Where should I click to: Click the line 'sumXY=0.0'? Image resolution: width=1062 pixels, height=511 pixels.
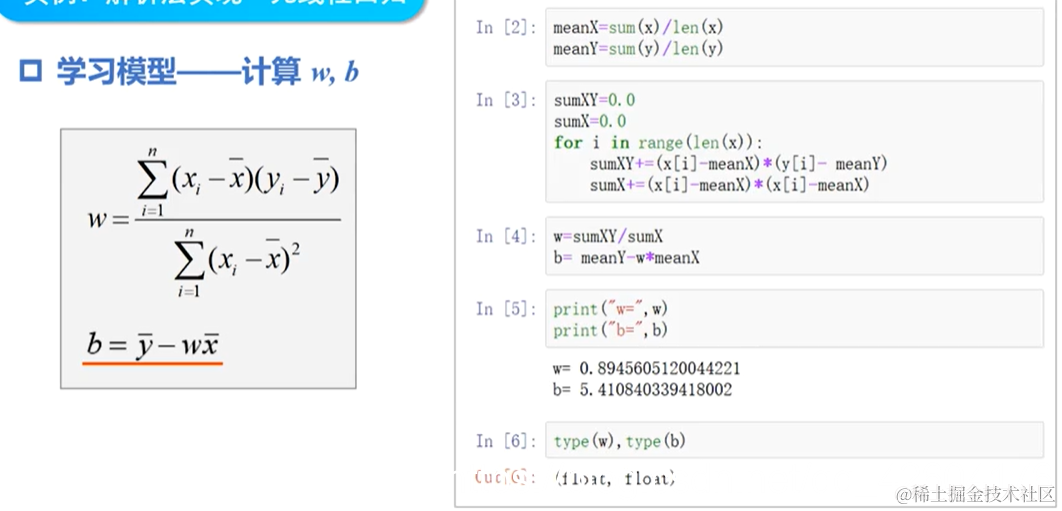point(594,100)
